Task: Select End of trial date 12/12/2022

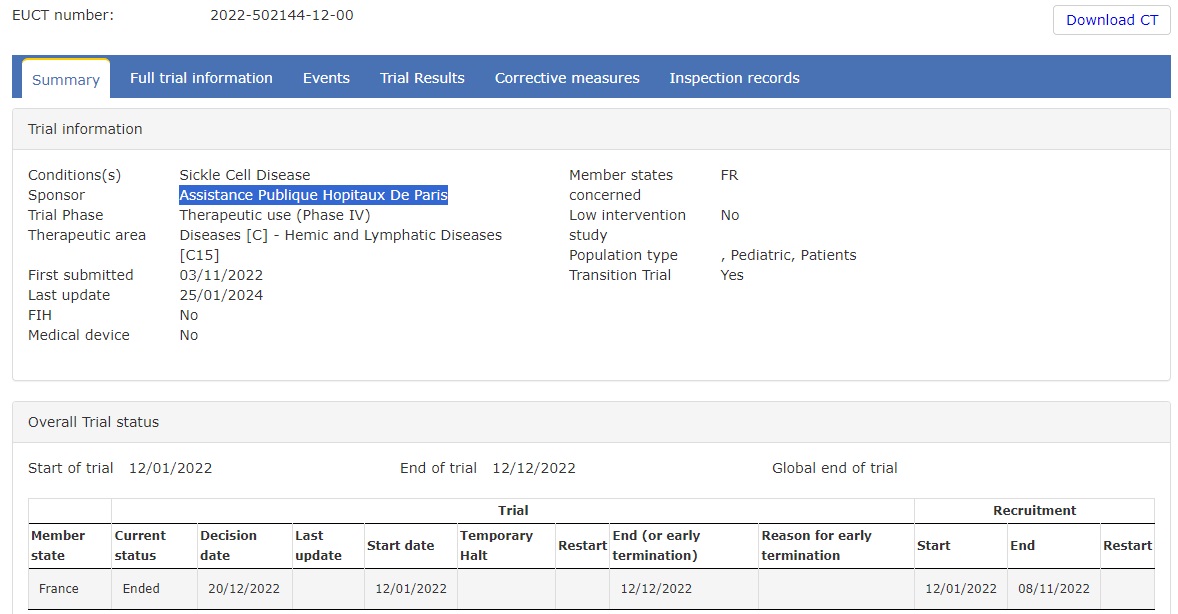Action: (x=534, y=468)
